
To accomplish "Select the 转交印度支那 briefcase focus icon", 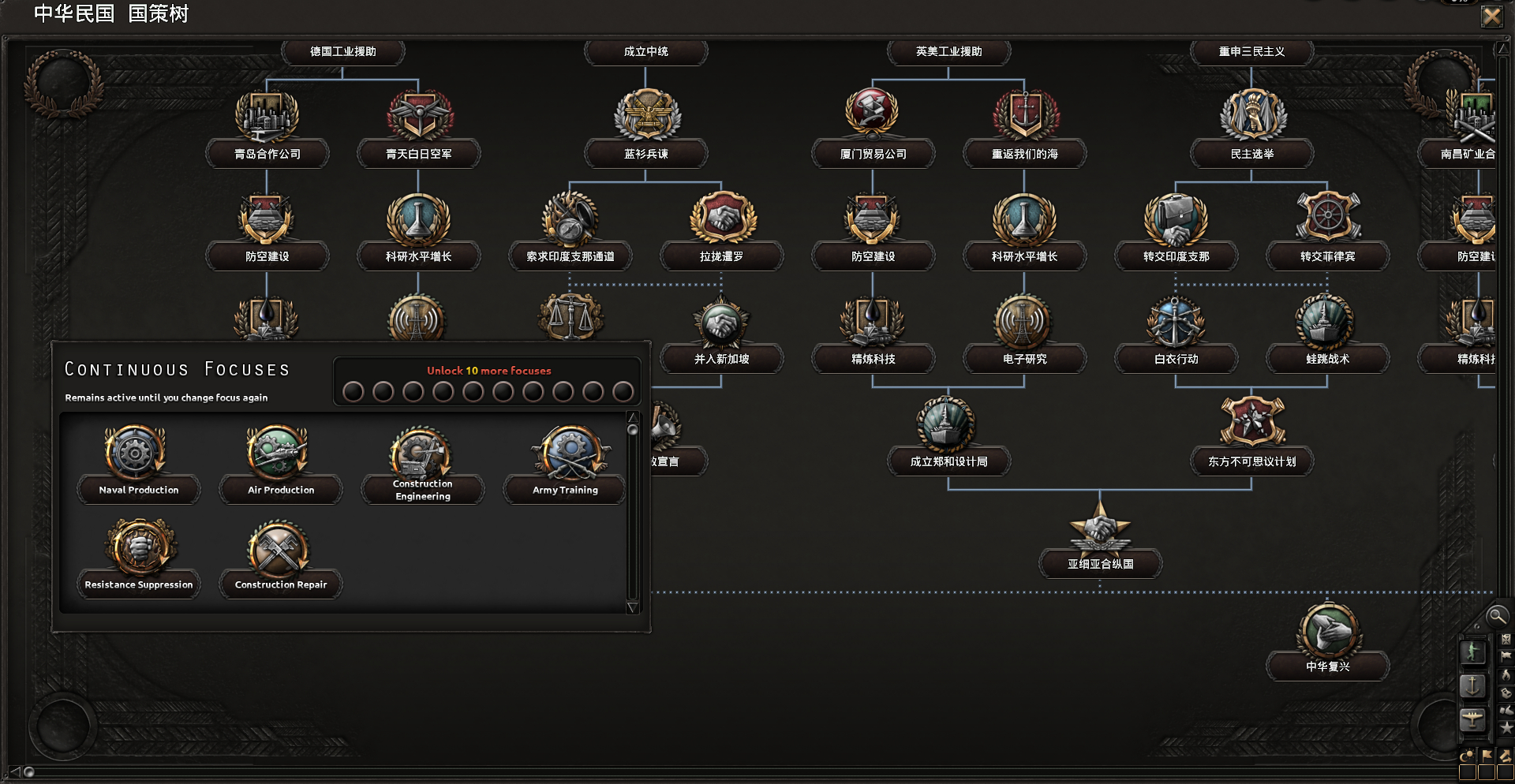I will click(1176, 218).
